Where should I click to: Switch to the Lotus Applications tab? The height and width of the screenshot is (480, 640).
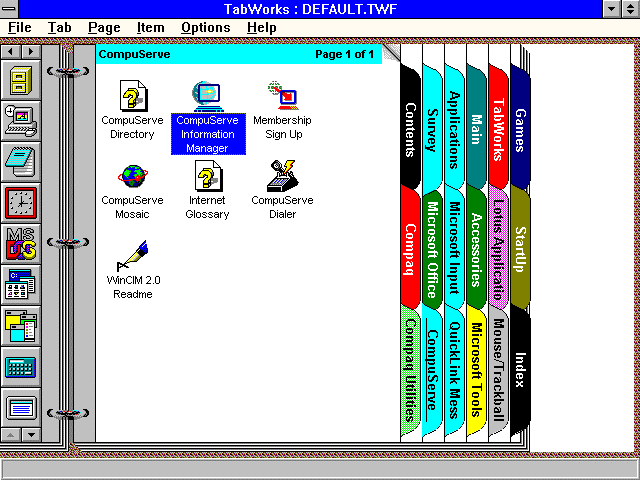(x=499, y=249)
